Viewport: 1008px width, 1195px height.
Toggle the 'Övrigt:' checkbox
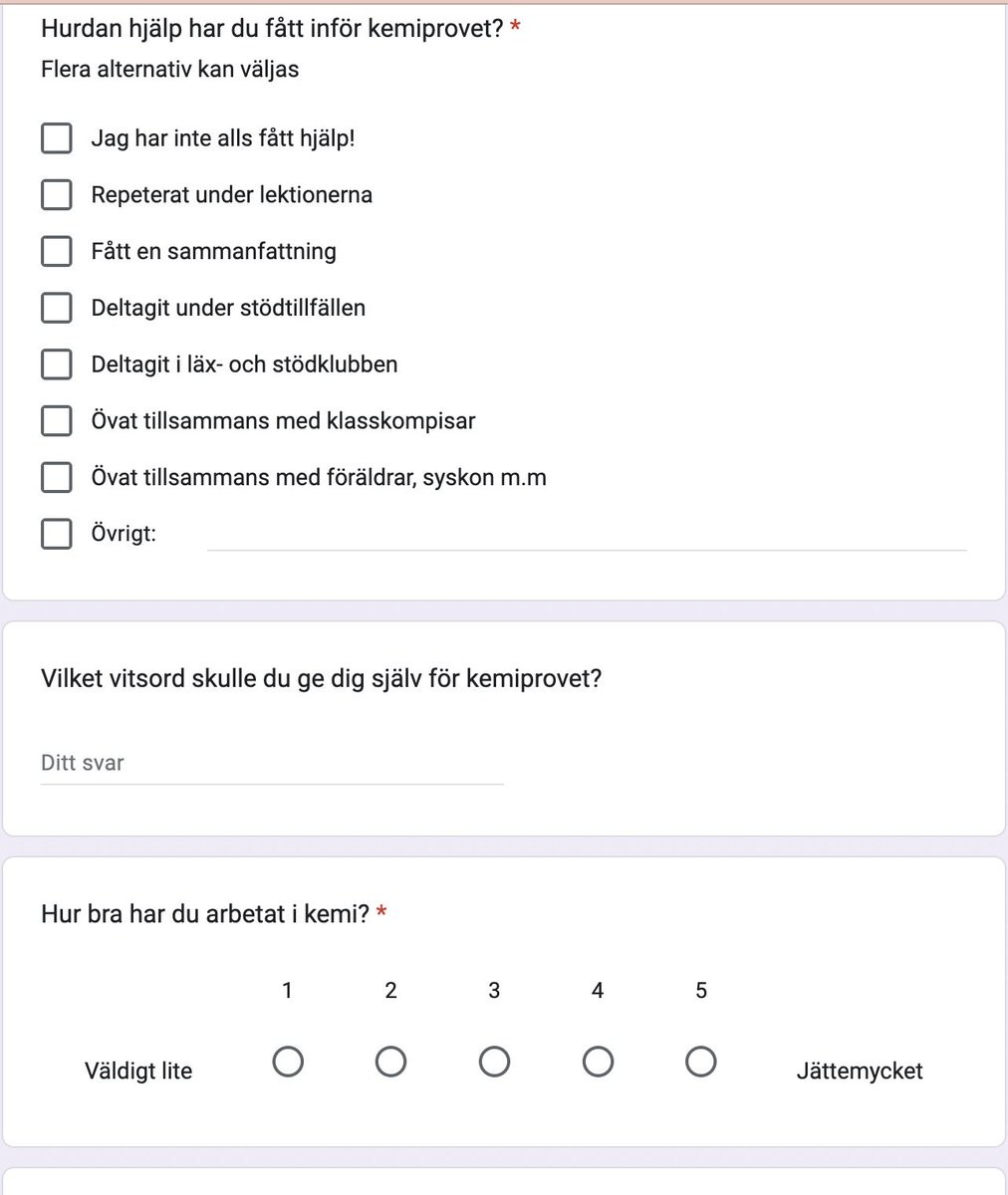point(57,534)
